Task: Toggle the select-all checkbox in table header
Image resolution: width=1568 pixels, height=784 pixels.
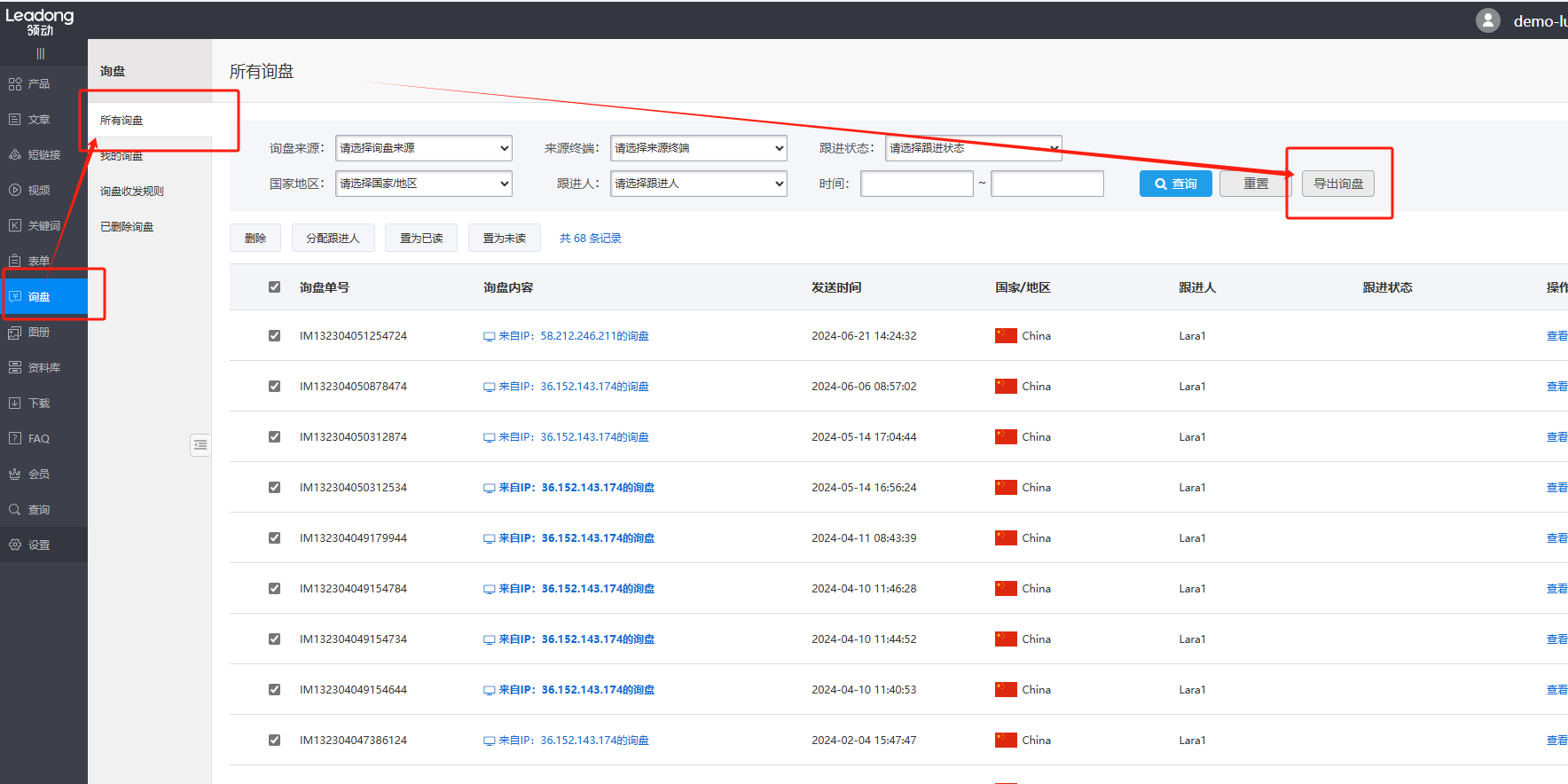Action: pyautogui.click(x=274, y=287)
